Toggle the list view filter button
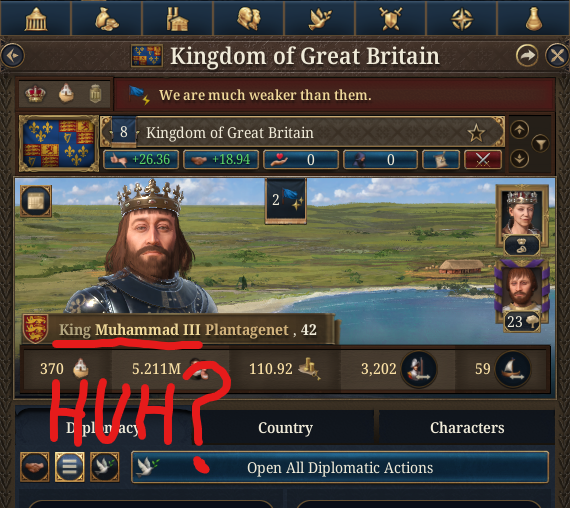 pyautogui.click(x=69, y=467)
